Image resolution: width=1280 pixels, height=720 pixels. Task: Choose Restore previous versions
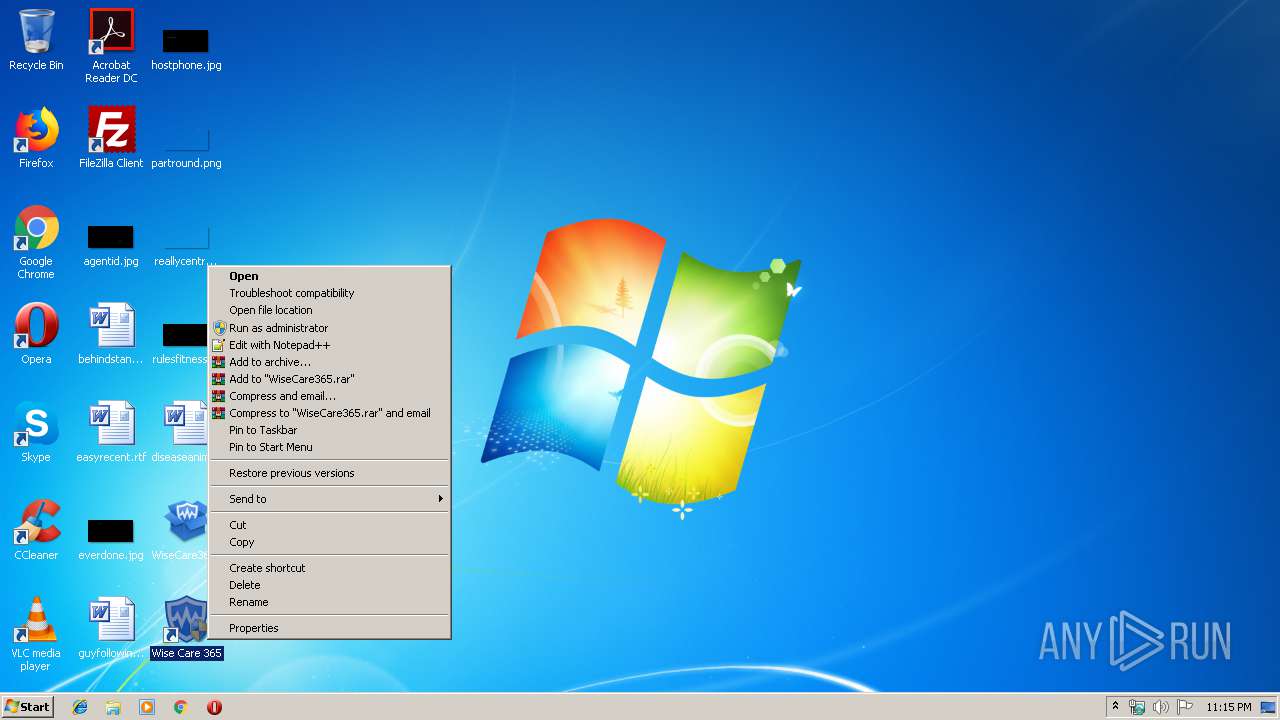click(x=329, y=473)
